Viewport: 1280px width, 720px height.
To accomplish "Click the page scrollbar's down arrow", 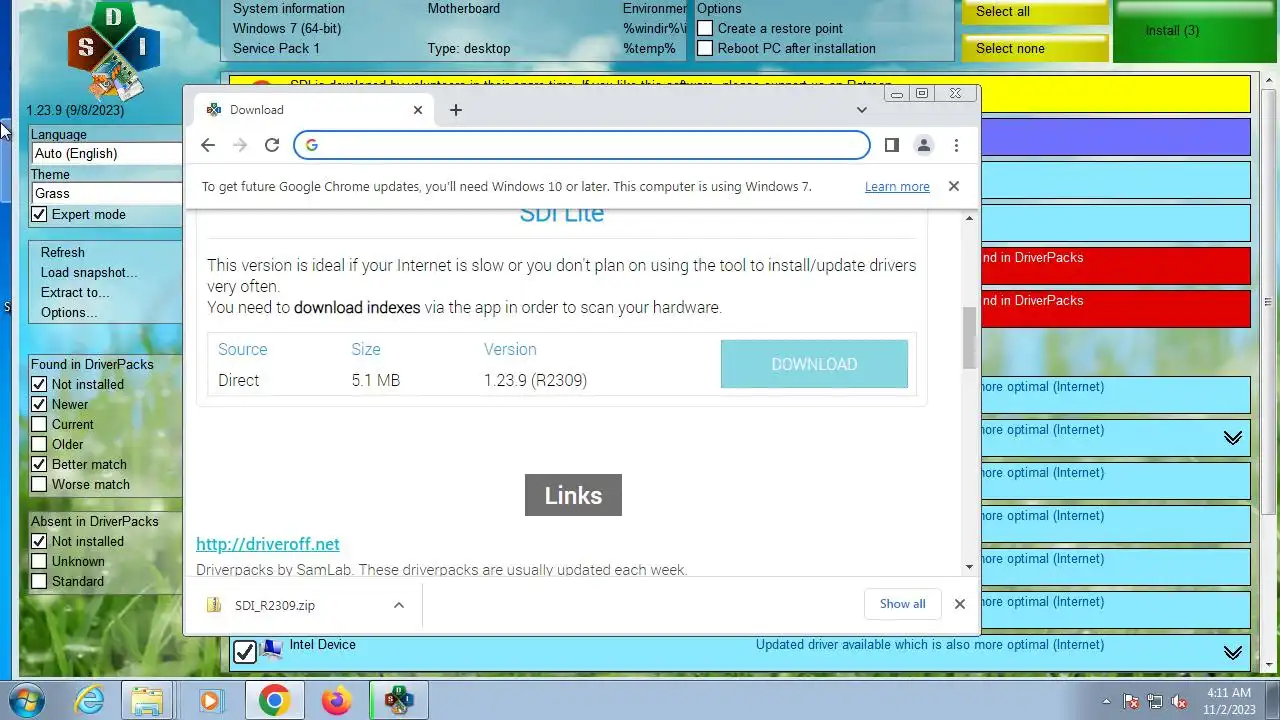I will [969, 567].
